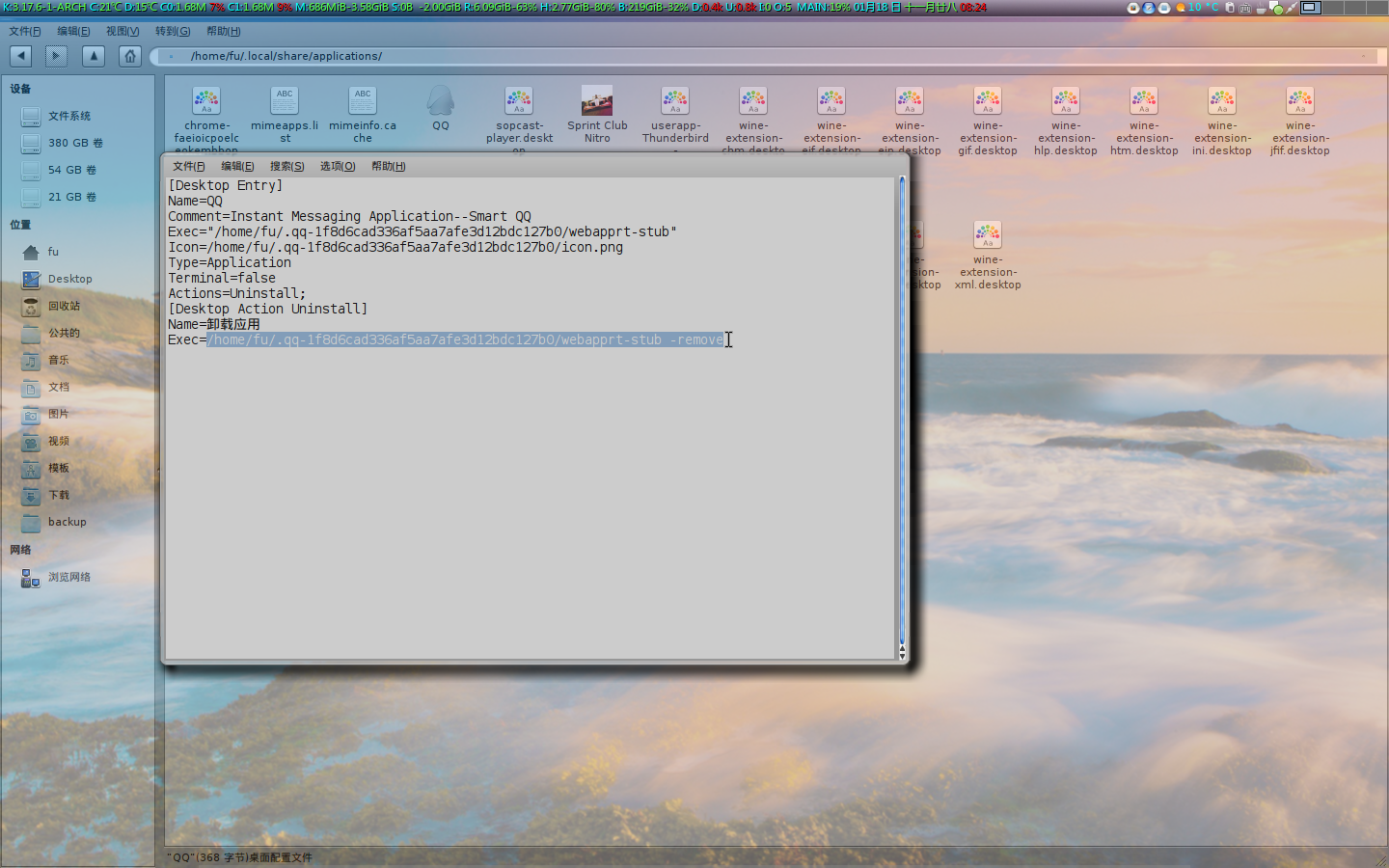This screenshot has width=1389, height=868.
Task: Click the keyboard layout tray icon
Action: click(x=1244, y=7)
